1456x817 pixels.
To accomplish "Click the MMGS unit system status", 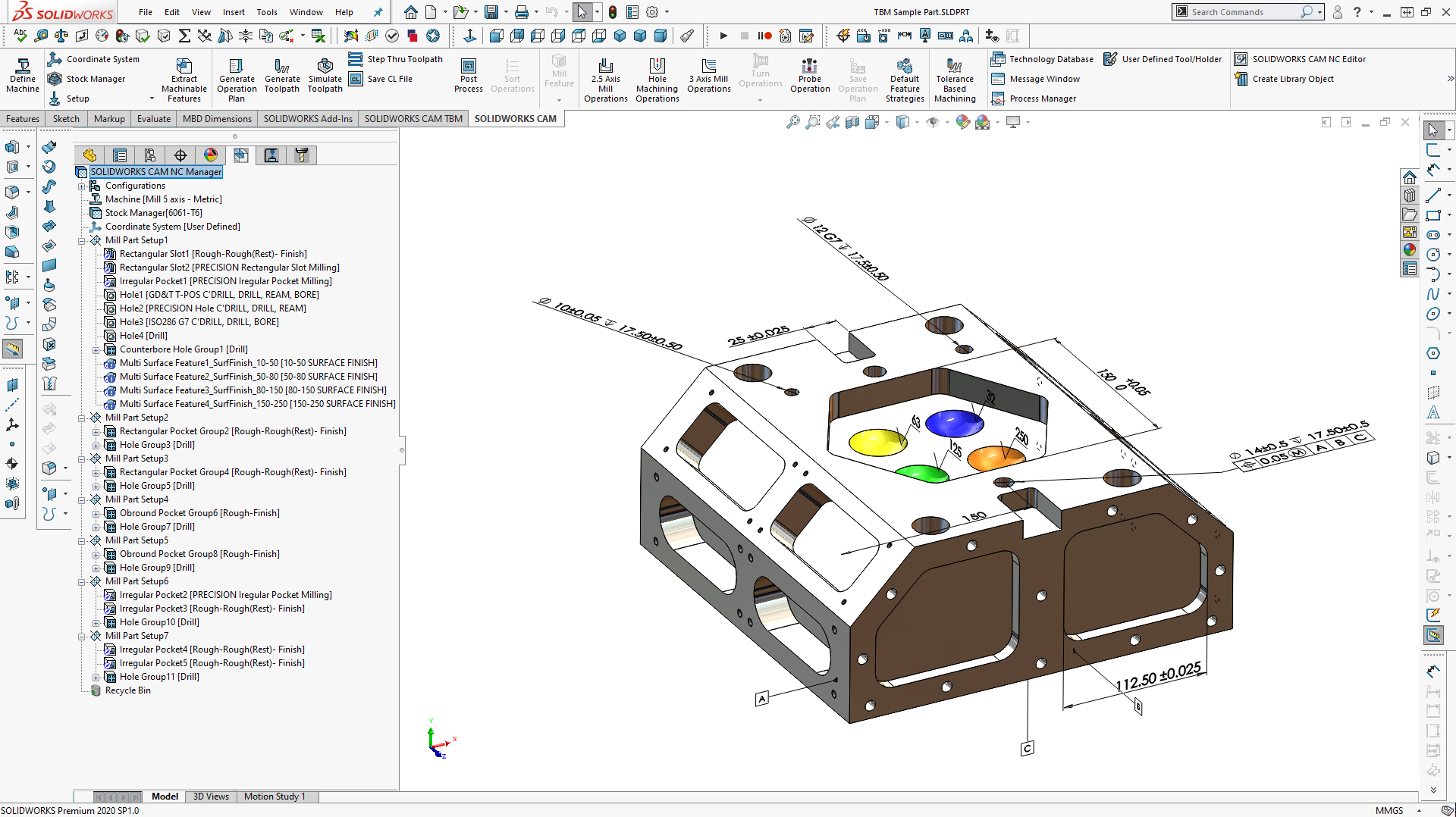I will click(1389, 810).
